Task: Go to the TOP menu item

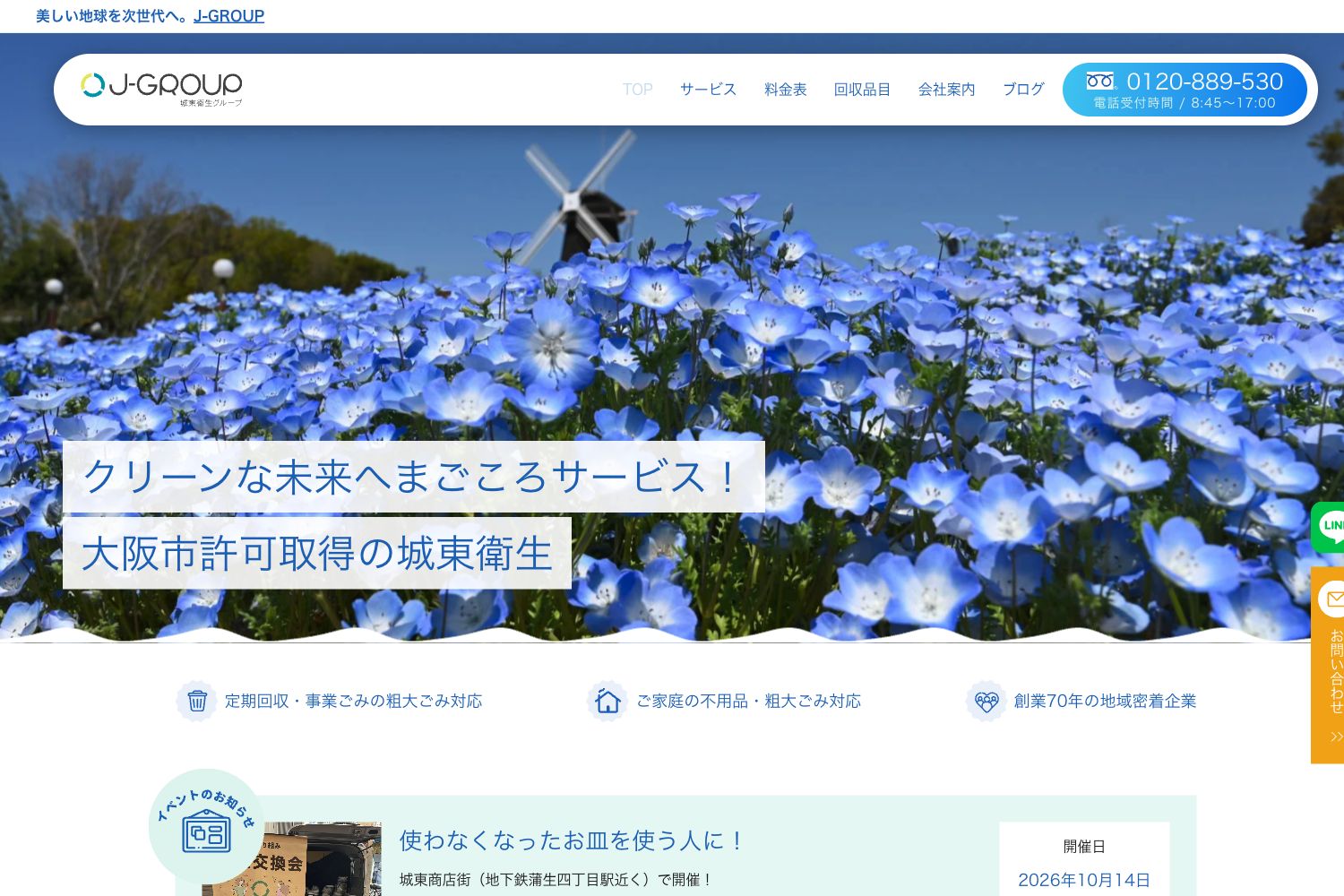Action: (638, 90)
